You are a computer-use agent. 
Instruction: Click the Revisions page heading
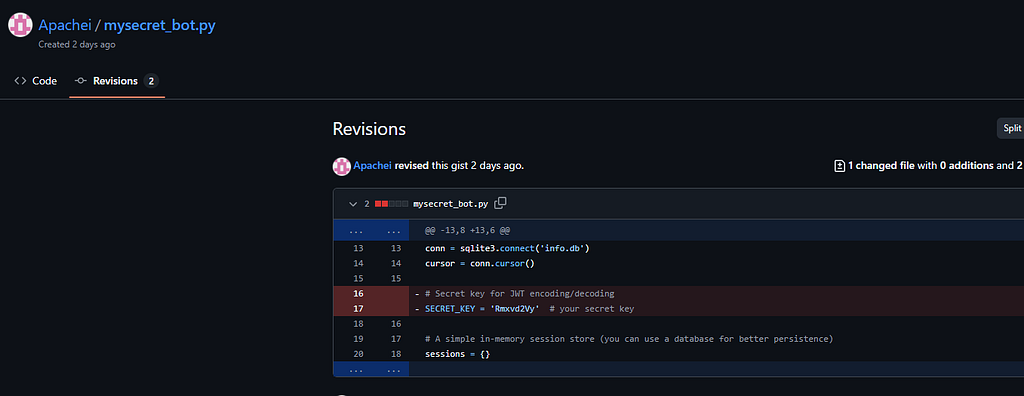point(369,129)
